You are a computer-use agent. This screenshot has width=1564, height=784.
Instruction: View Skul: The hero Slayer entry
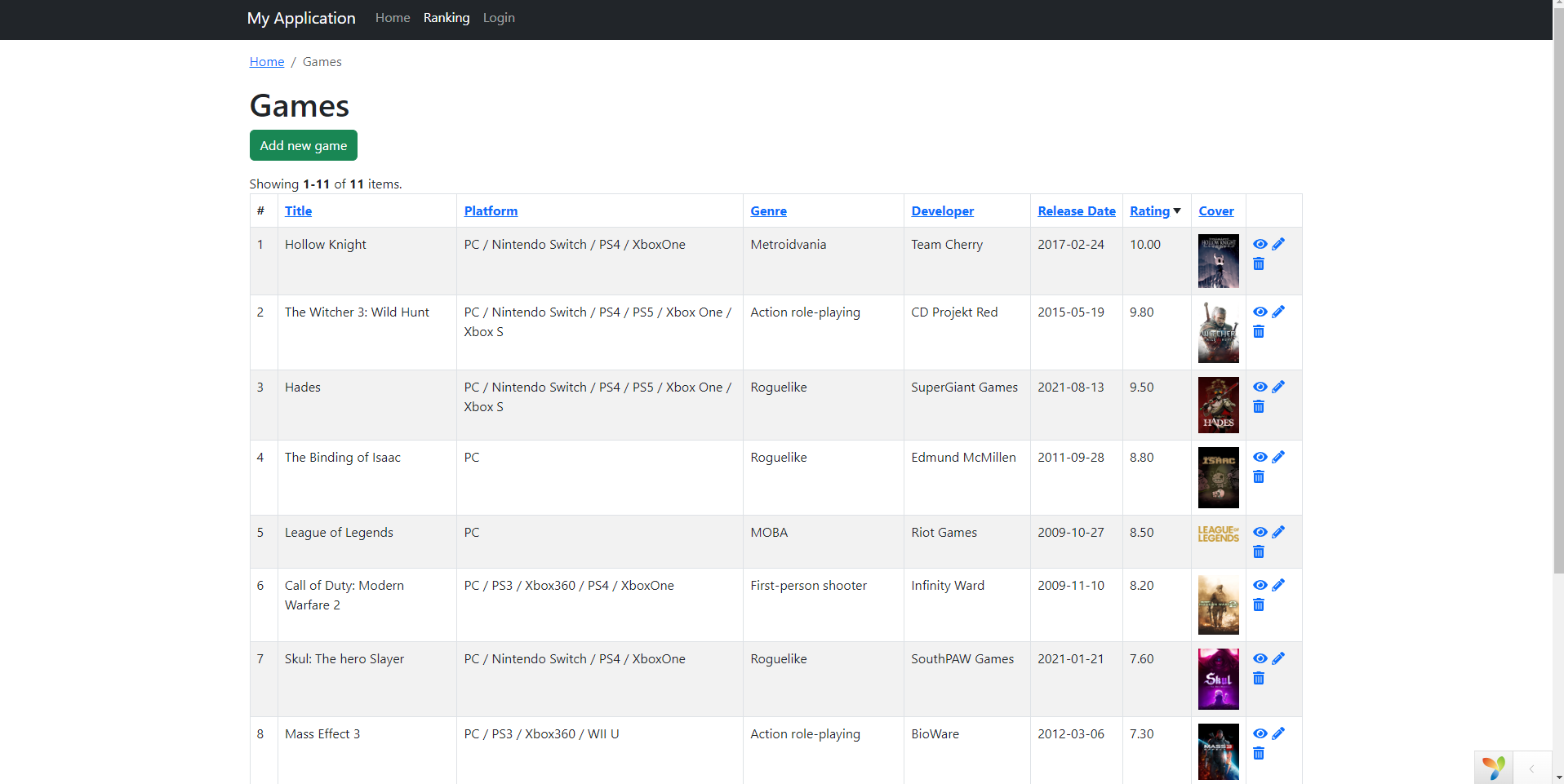click(1260, 658)
